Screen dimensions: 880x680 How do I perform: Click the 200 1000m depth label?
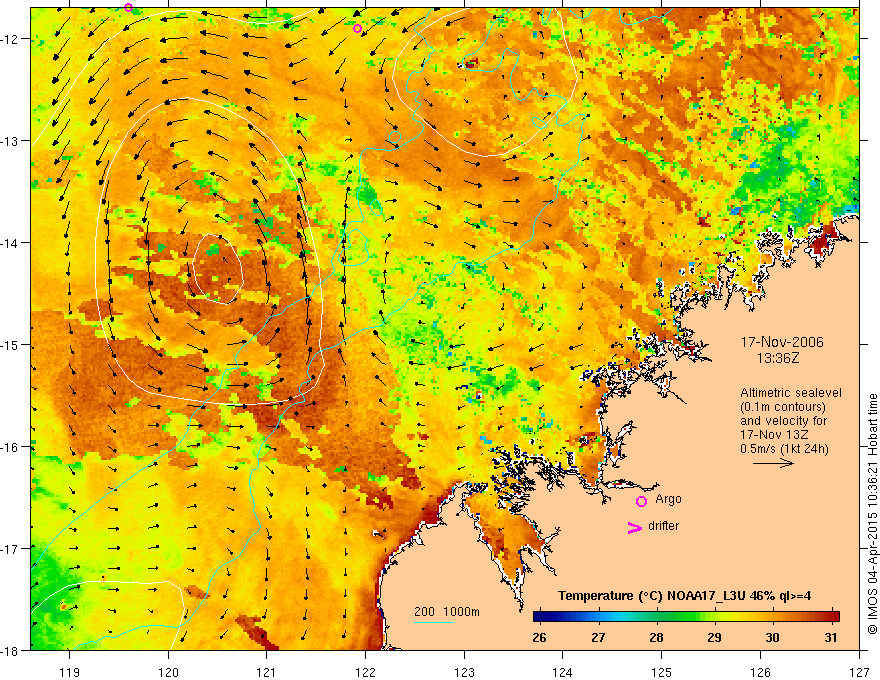pos(447,612)
